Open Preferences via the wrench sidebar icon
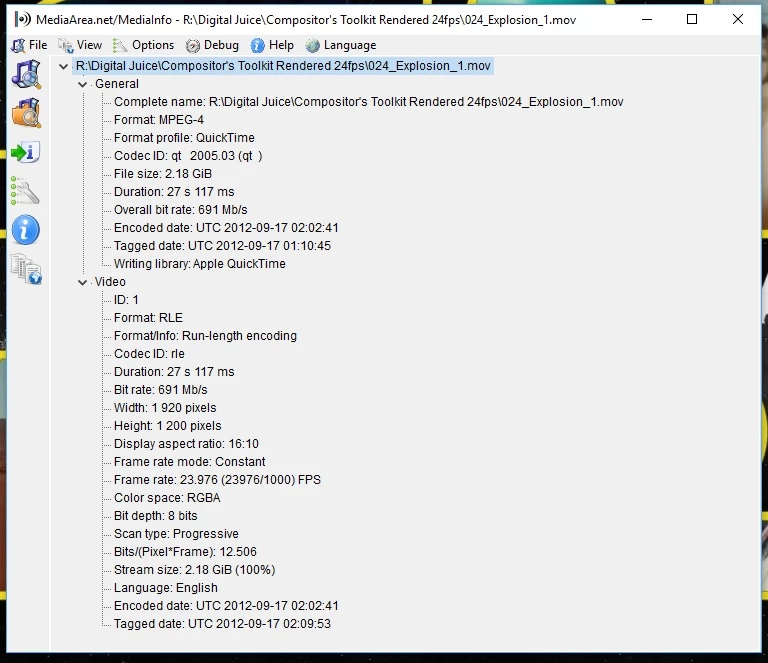768x663 pixels. (x=25, y=191)
